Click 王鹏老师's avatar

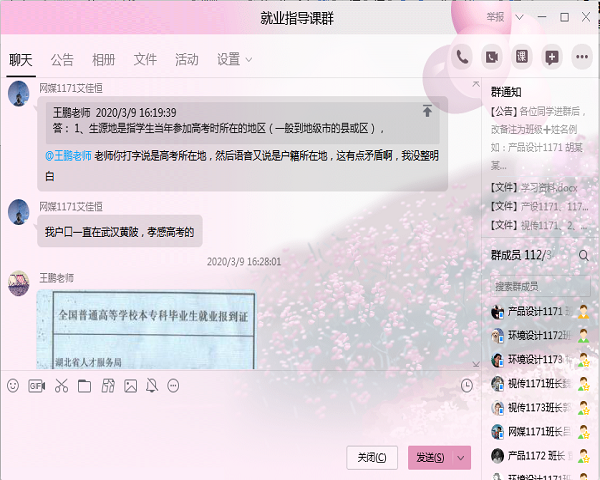[x=18, y=283]
